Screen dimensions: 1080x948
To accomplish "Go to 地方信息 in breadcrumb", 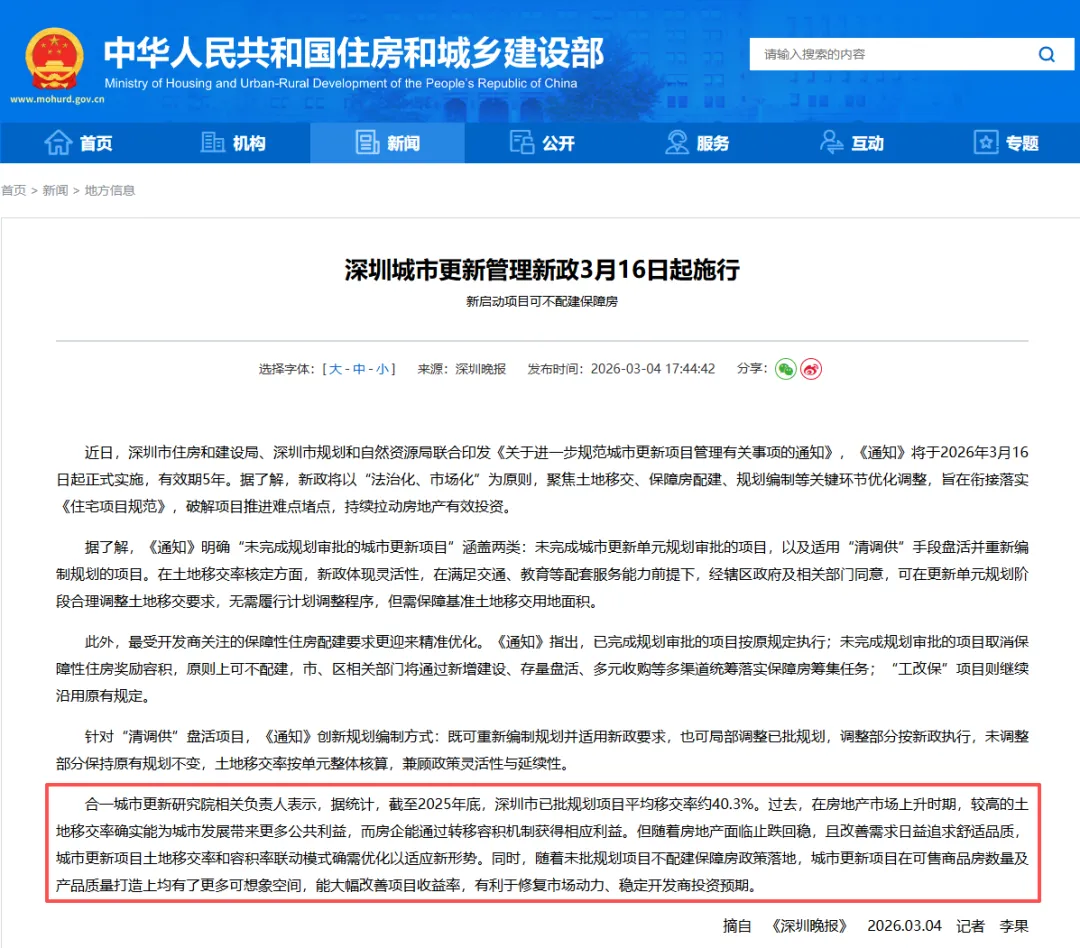I will coord(110,190).
